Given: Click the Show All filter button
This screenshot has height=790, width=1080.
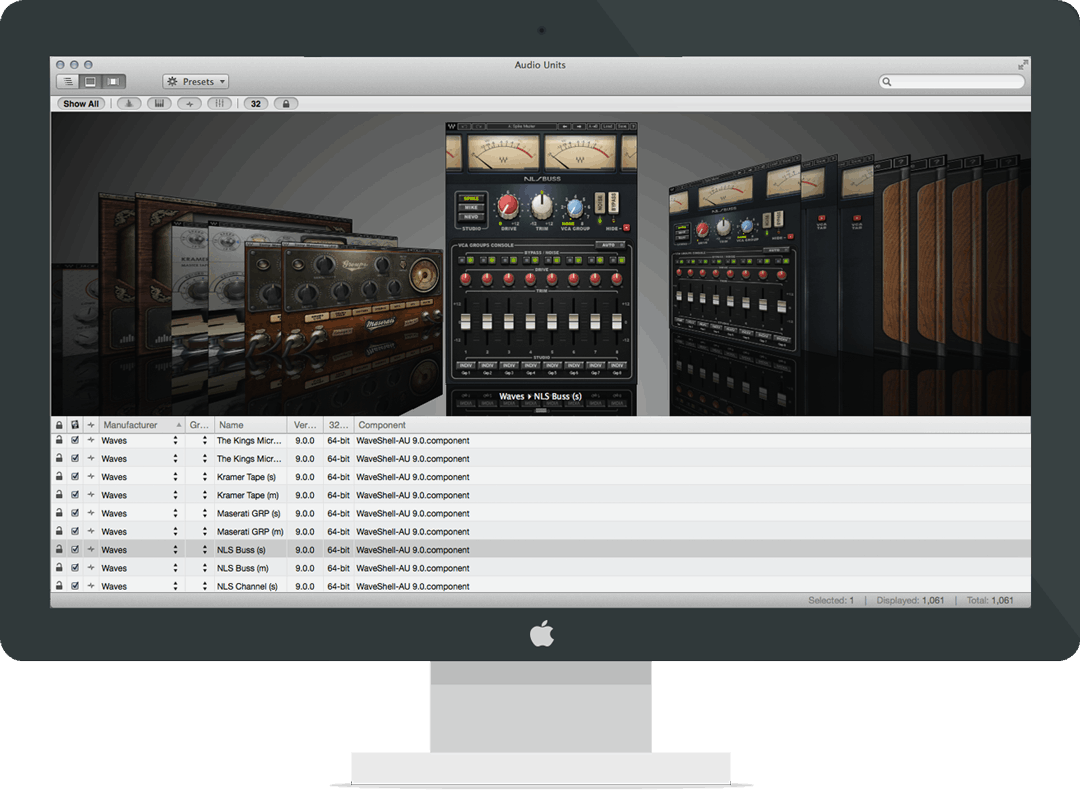Looking at the screenshot, I should tap(81, 103).
